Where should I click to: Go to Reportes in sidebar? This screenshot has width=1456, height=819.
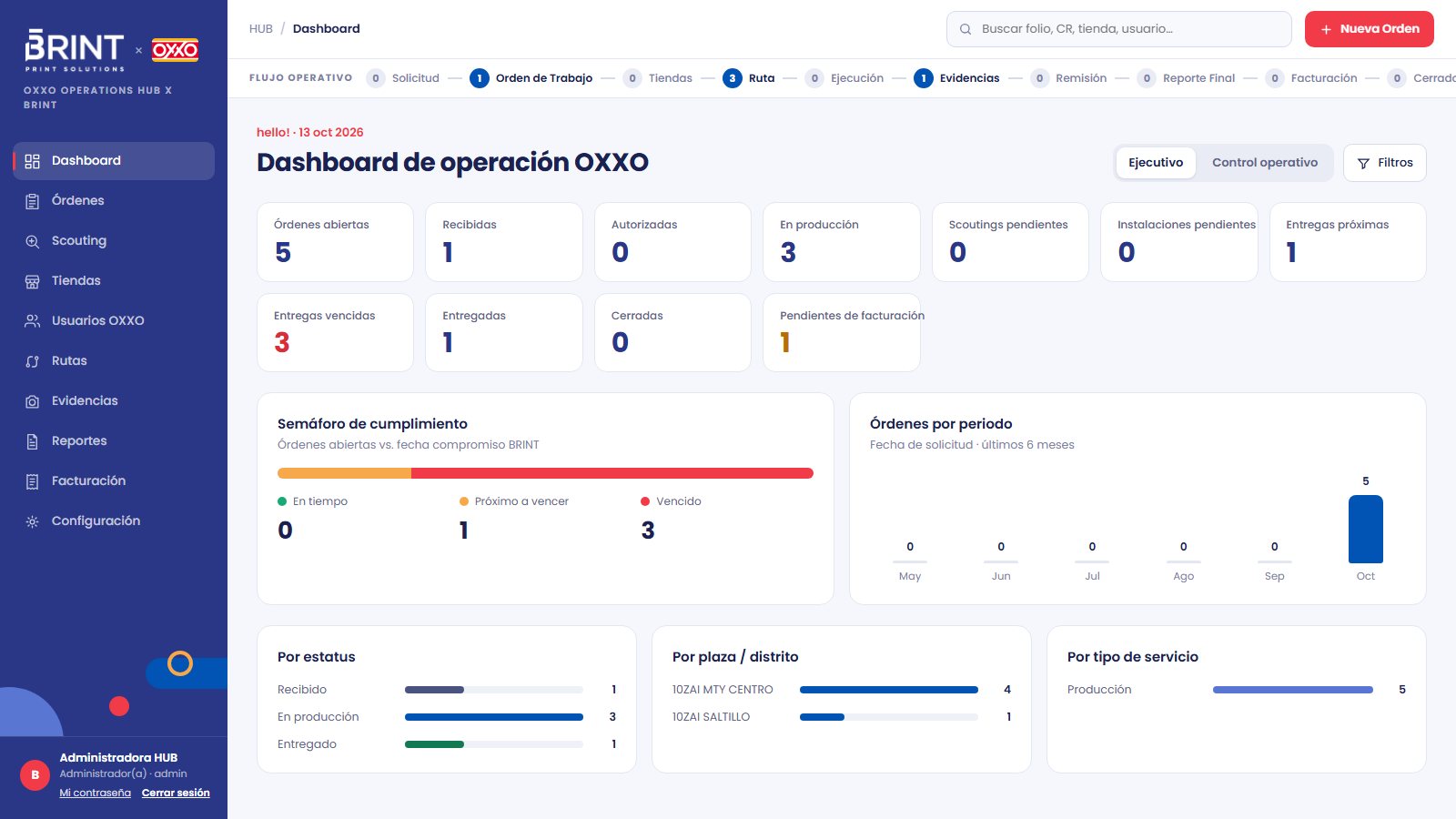pyautogui.click(x=114, y=441)
